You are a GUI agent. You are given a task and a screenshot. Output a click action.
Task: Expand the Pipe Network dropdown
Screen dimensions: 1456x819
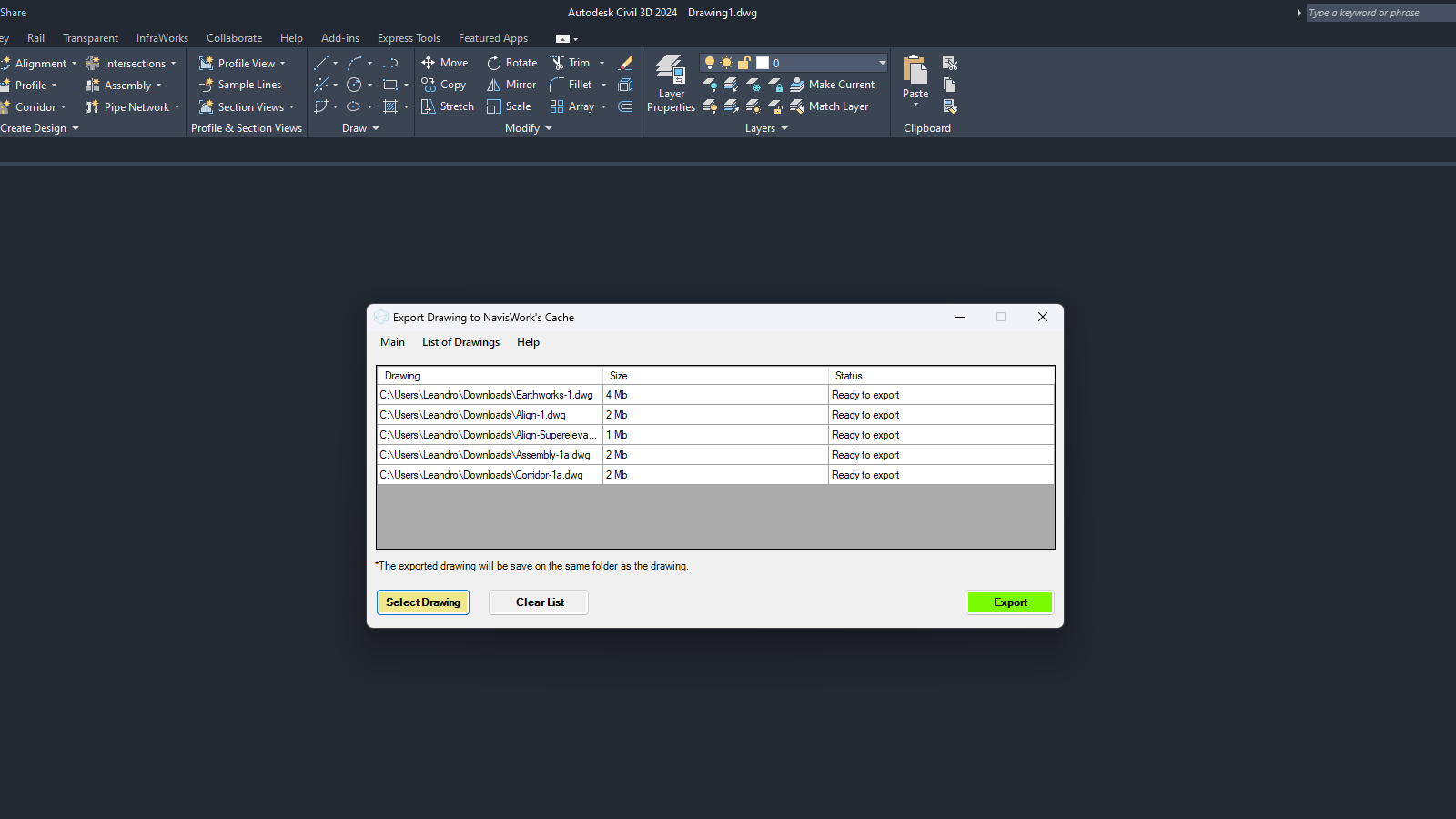point(177,107)
